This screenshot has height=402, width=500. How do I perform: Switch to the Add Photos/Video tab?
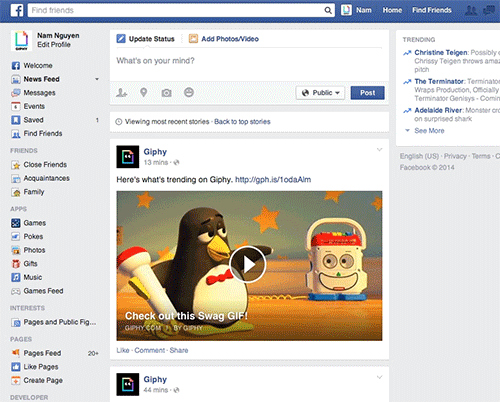click(224, 39)
